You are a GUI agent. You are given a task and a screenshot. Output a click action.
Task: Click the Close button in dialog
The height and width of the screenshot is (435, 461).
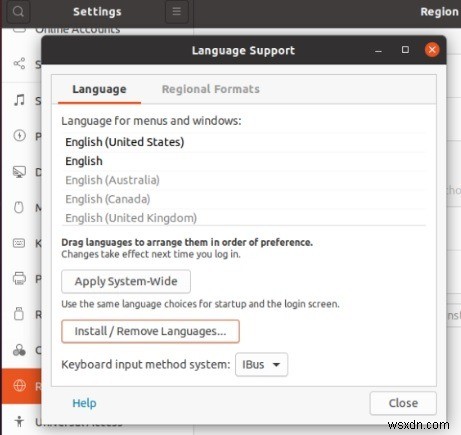pos(403,403)
